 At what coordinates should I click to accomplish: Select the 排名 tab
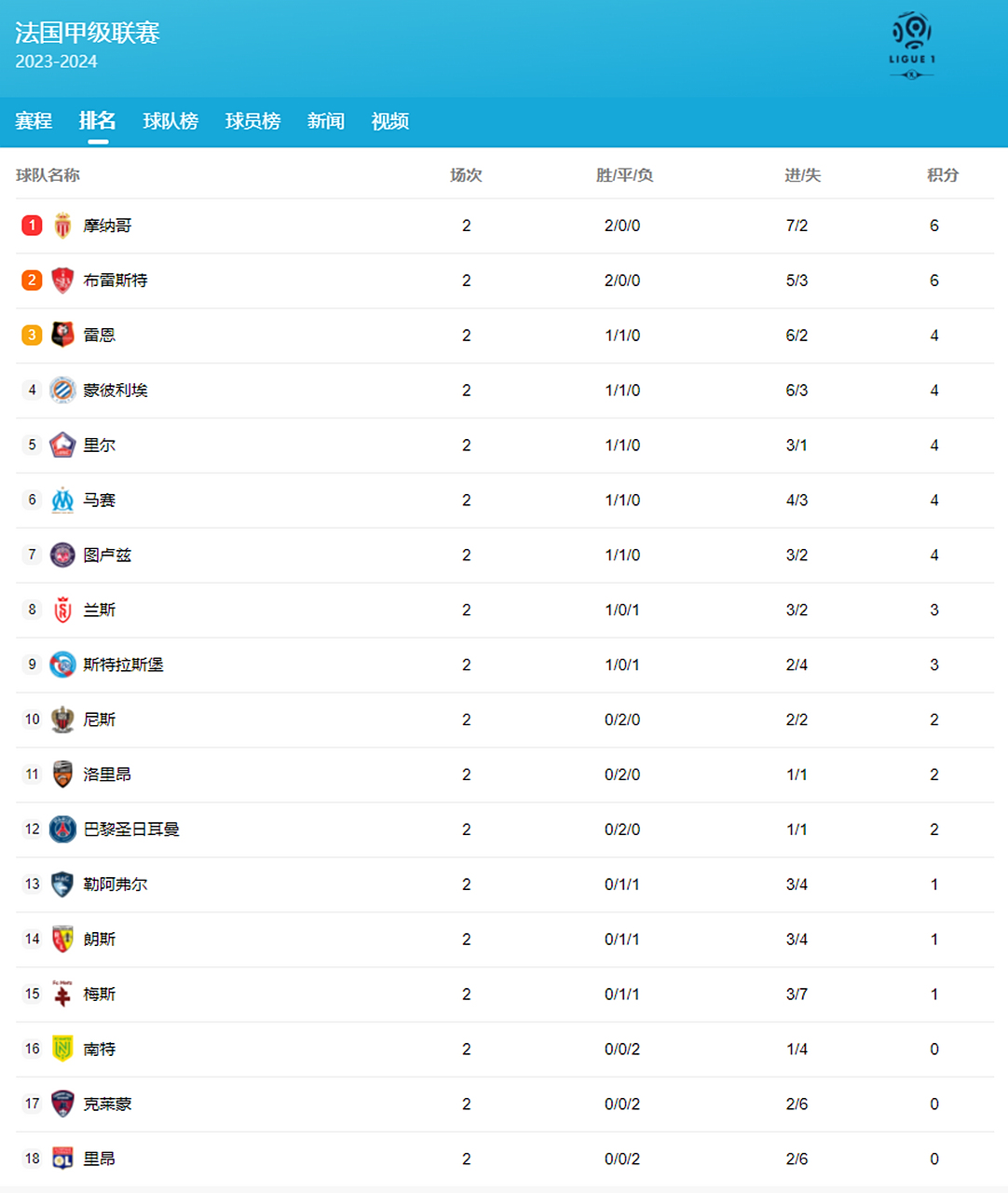pyautogui.click(x=98, y=120)
